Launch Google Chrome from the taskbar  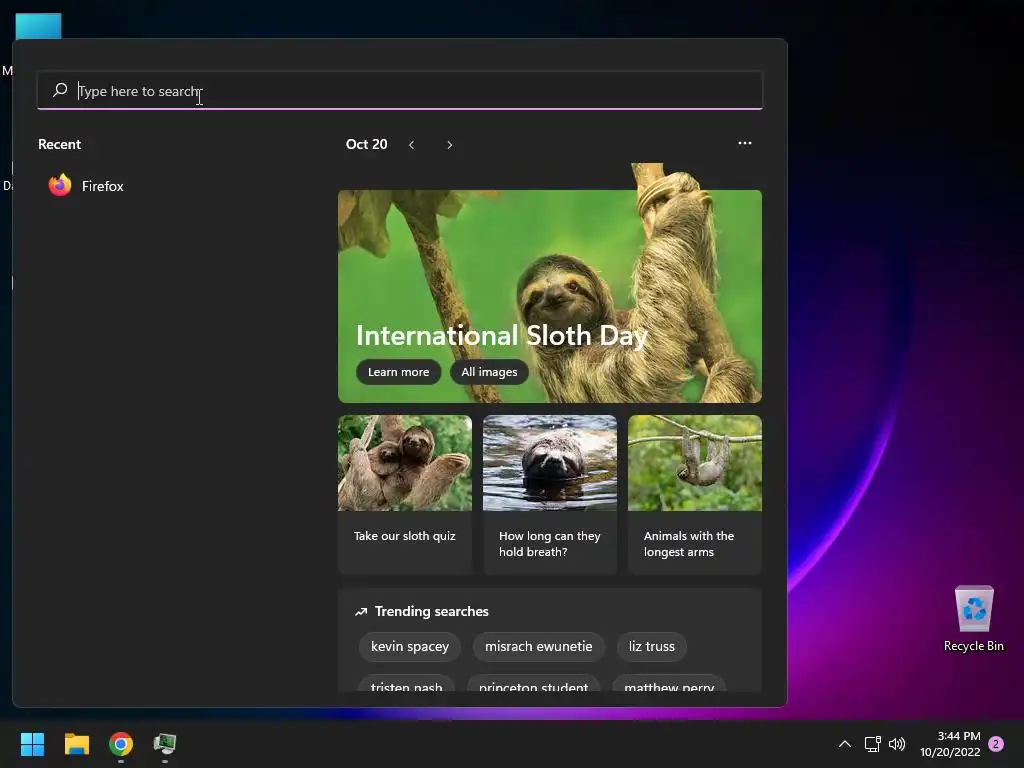coord(121,744)
